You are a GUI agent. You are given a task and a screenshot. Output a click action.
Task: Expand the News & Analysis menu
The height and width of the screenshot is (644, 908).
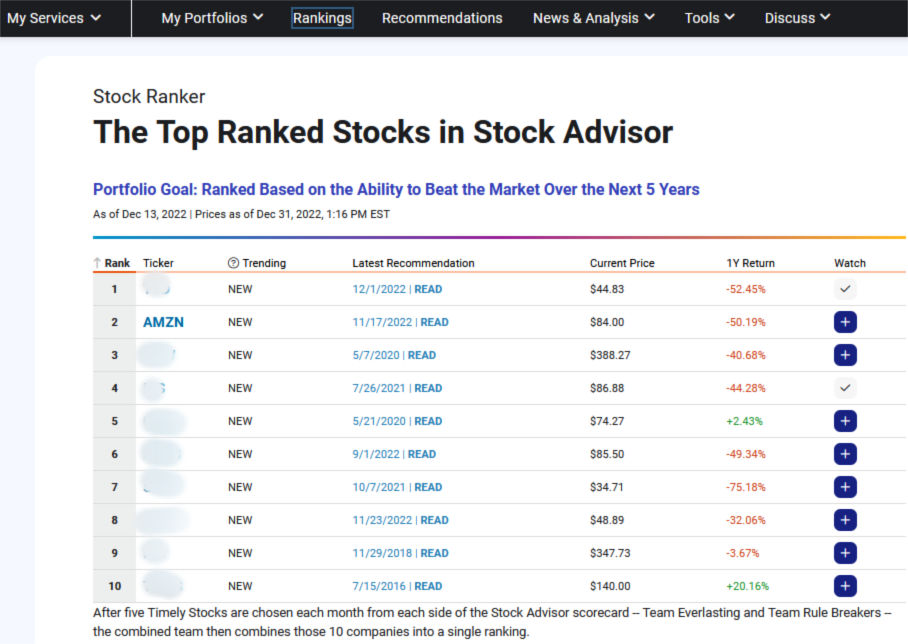(594, 18)
